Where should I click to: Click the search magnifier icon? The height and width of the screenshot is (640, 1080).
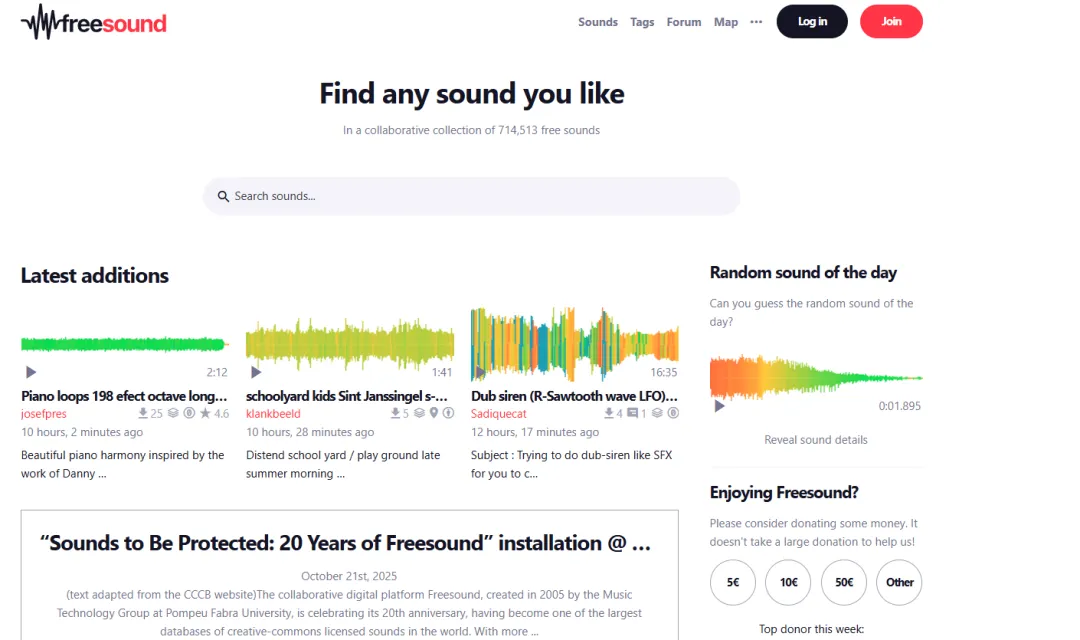pyautogui.click(x=223, y=196)
